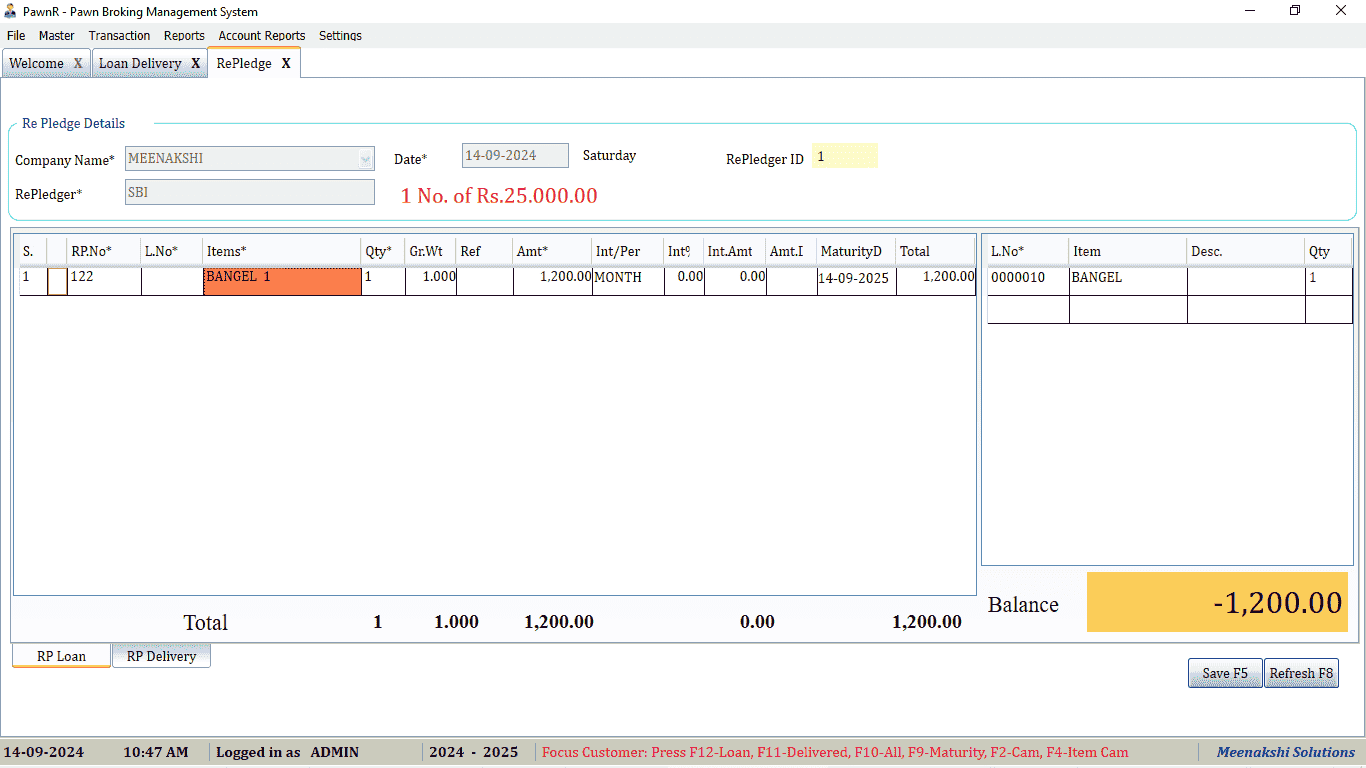Click the Refresh F8 button
The height and width of the screenshot is (768, 1366).
pyautogui.click(x=1301, y=673)
